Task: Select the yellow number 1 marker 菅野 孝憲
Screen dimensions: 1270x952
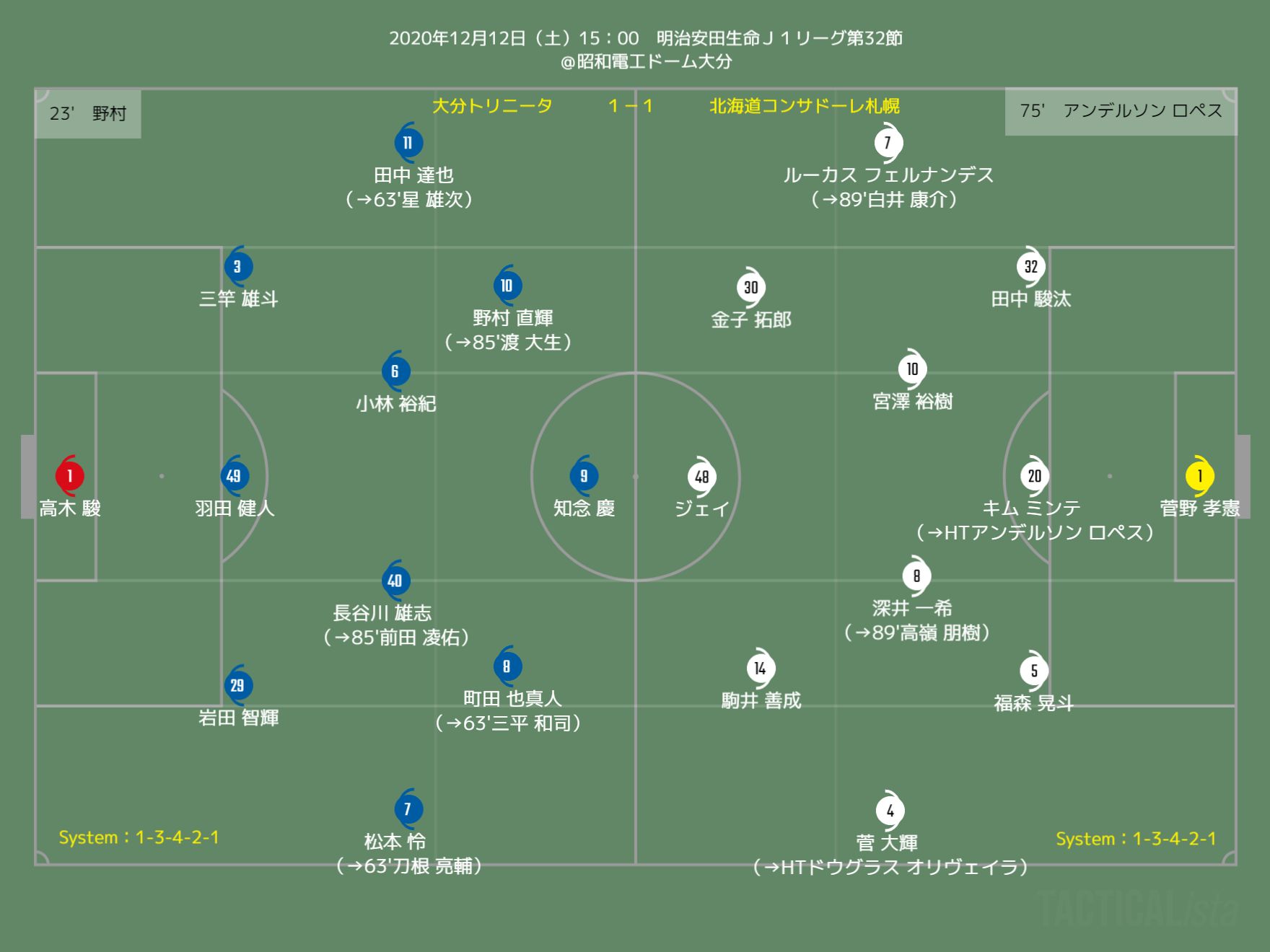Action: pyautogui.click(x=1199, y=475)
